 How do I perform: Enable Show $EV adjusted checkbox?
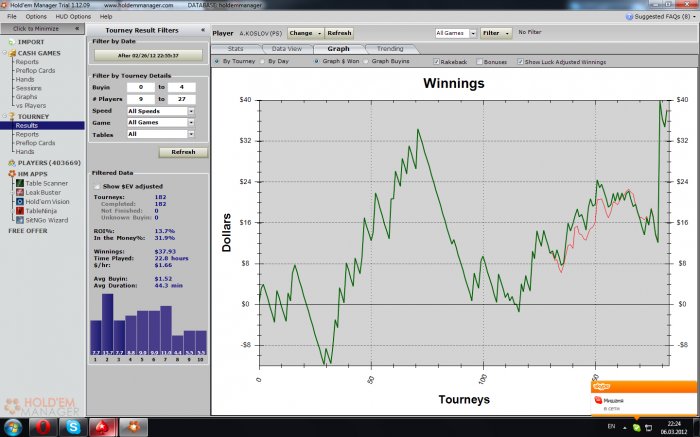(97, 186)
